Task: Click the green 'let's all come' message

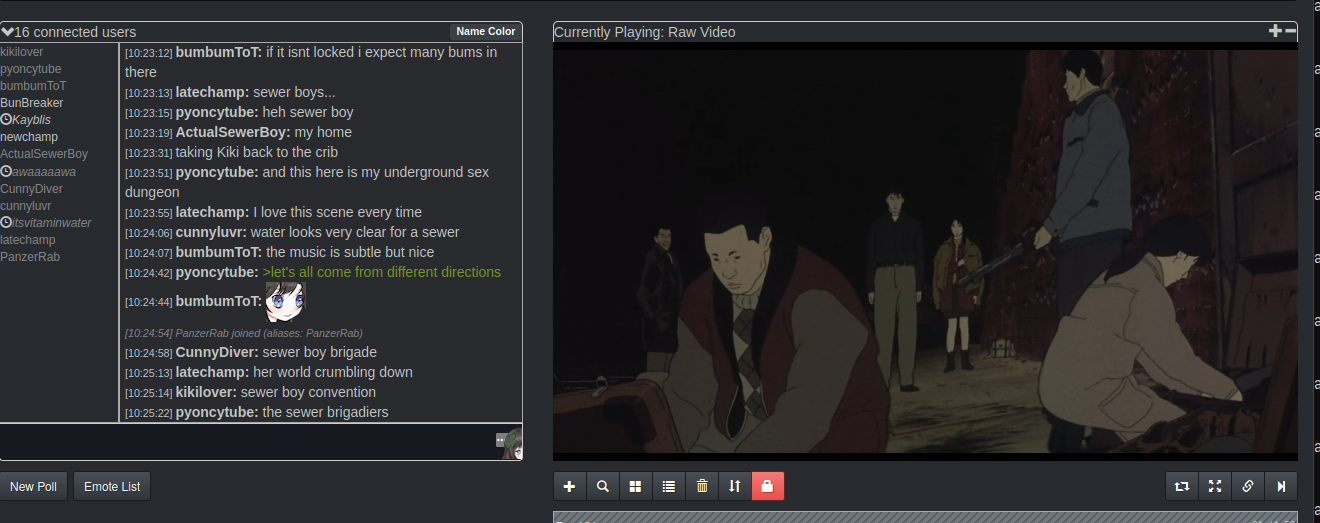Action: [382, 272]
